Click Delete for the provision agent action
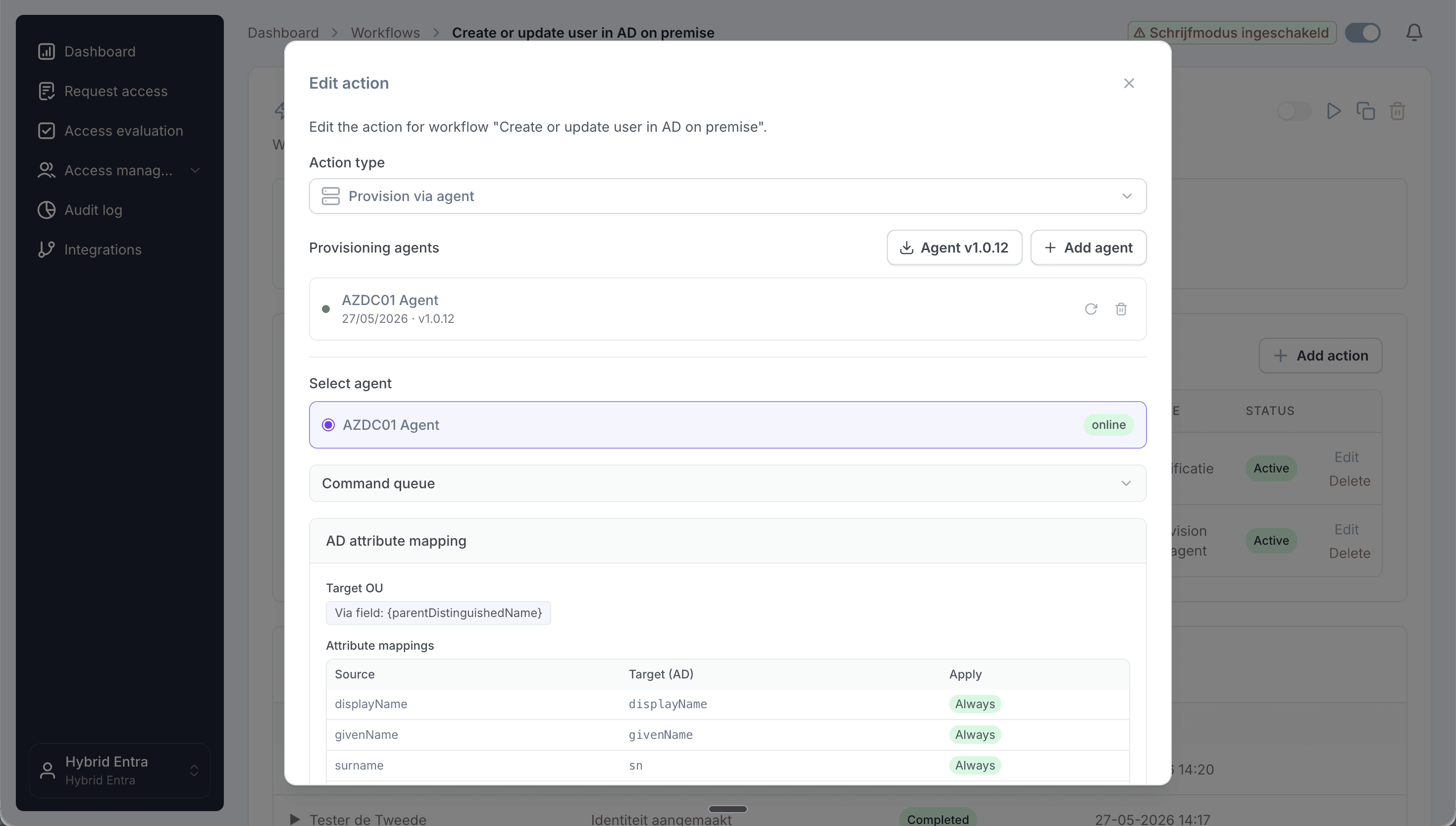1456x826 pixels. pyautogui.click(x=1350, y=553)
